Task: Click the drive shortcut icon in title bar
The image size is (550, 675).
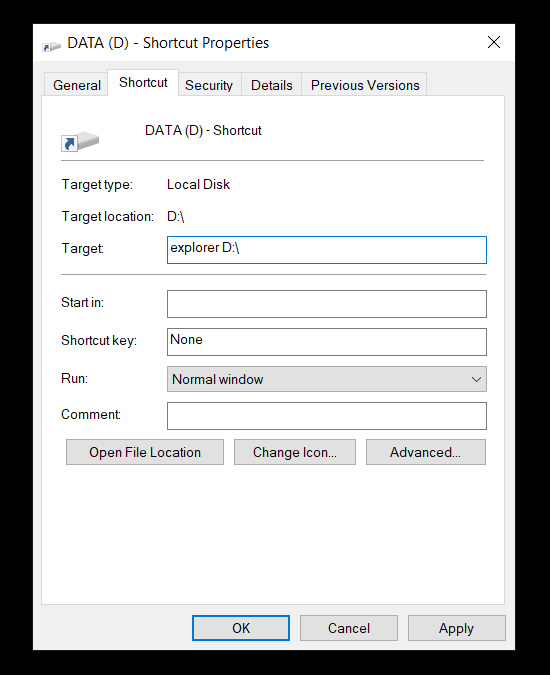Action: (51, 46)
